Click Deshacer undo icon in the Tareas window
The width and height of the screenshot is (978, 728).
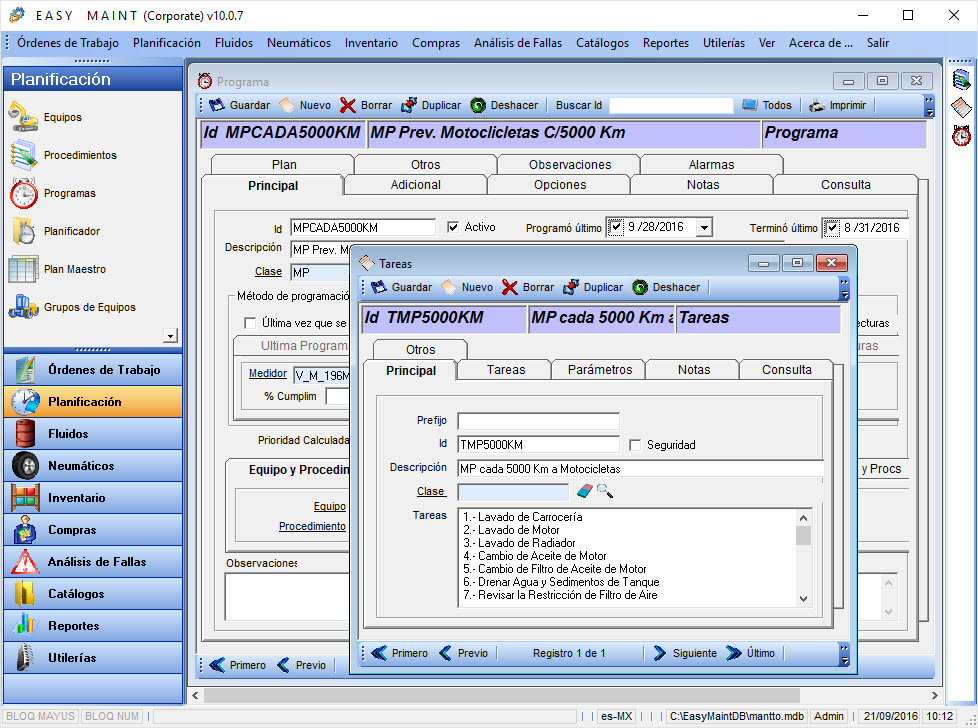640,287
